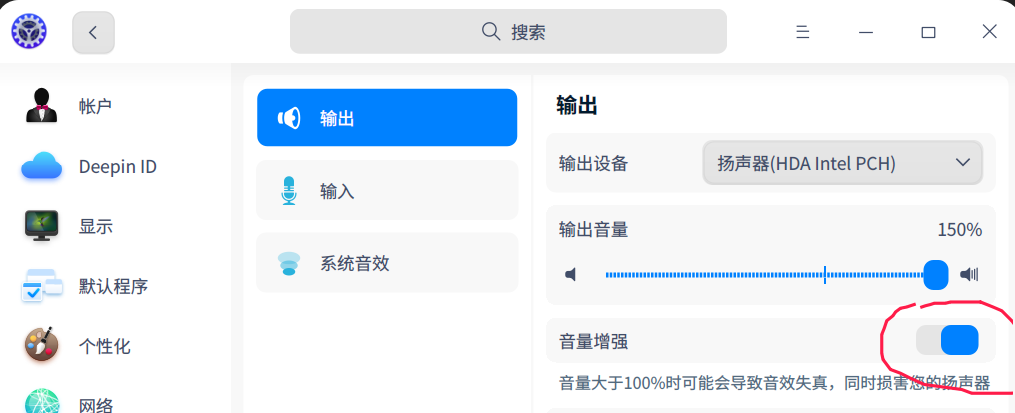Open 个性化 personalization settings

click(104, 347)
